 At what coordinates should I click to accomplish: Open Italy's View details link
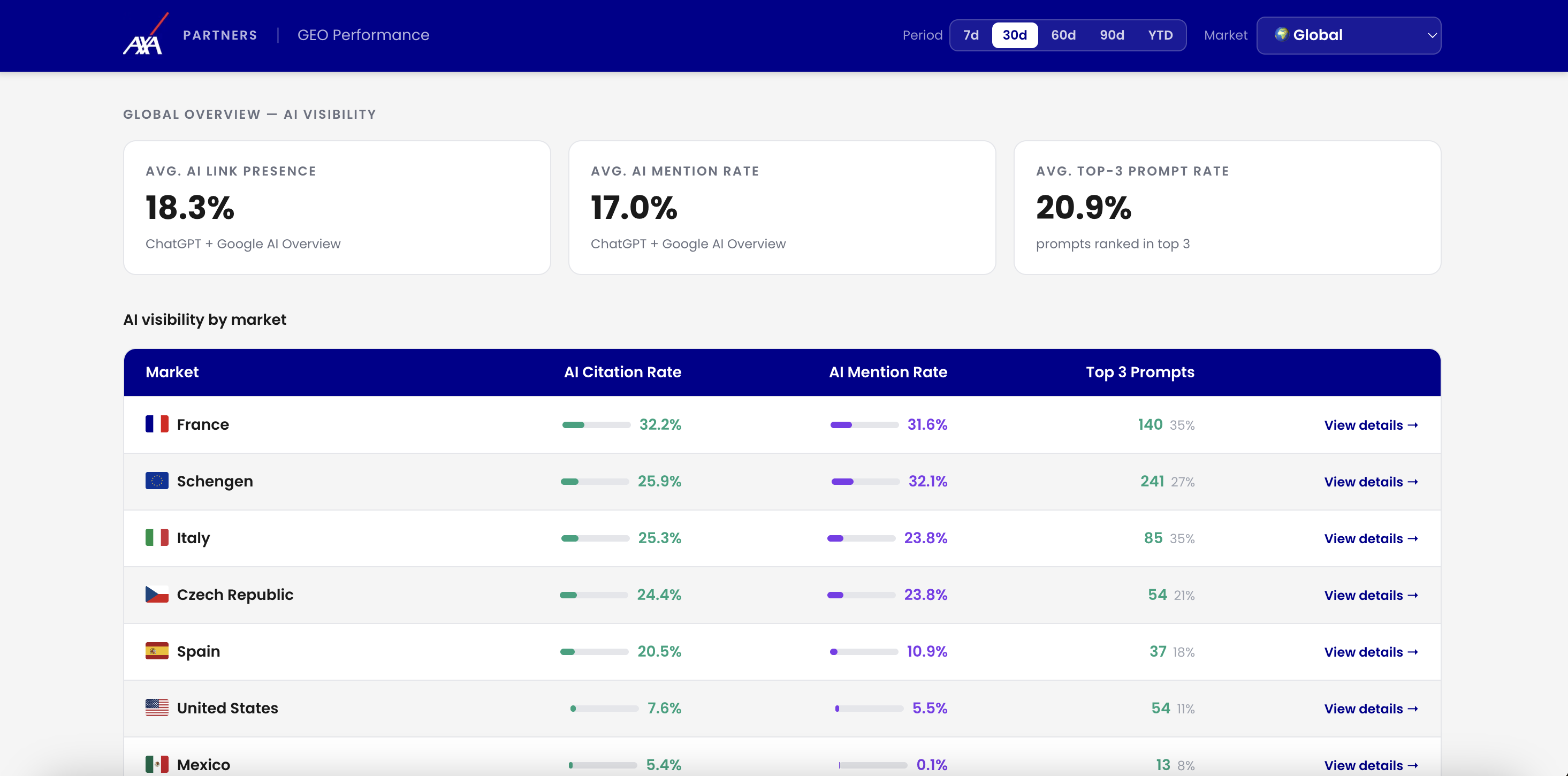point(1371,538)
